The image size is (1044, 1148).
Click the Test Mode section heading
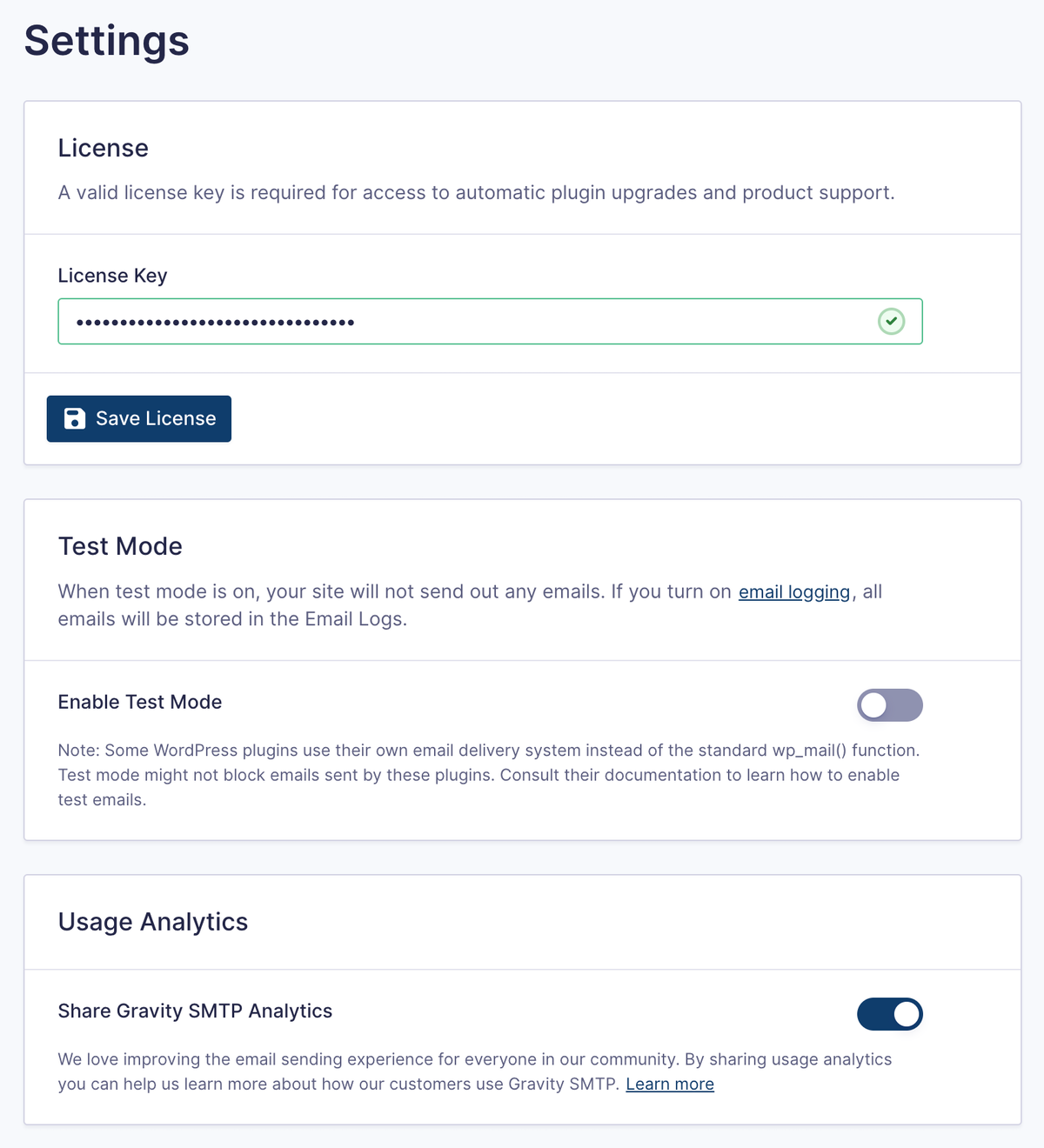[x=120, y=546]
